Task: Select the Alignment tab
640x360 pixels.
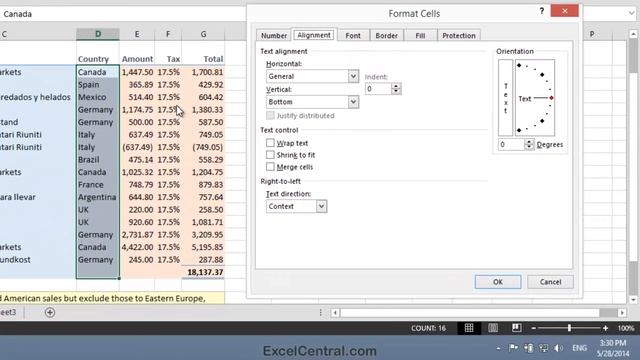Action: [x=314, y=35]
